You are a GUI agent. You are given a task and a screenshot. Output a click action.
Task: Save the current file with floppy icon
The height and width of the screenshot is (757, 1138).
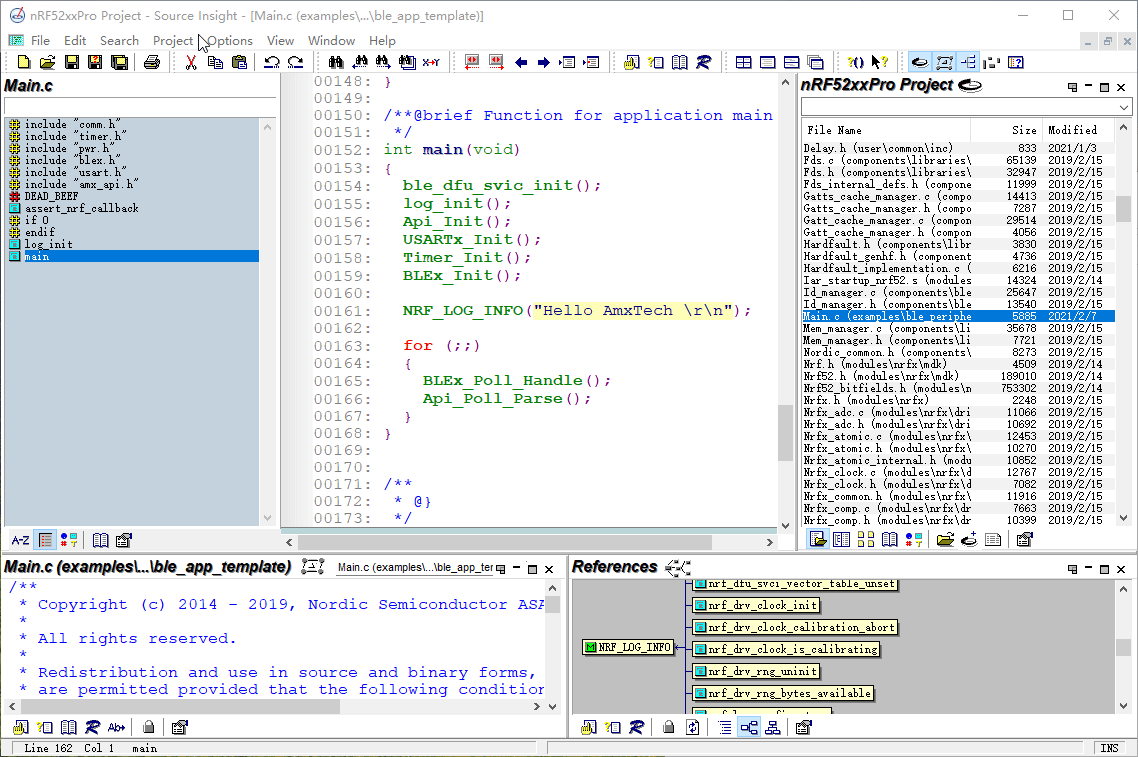tap(72, 62)
